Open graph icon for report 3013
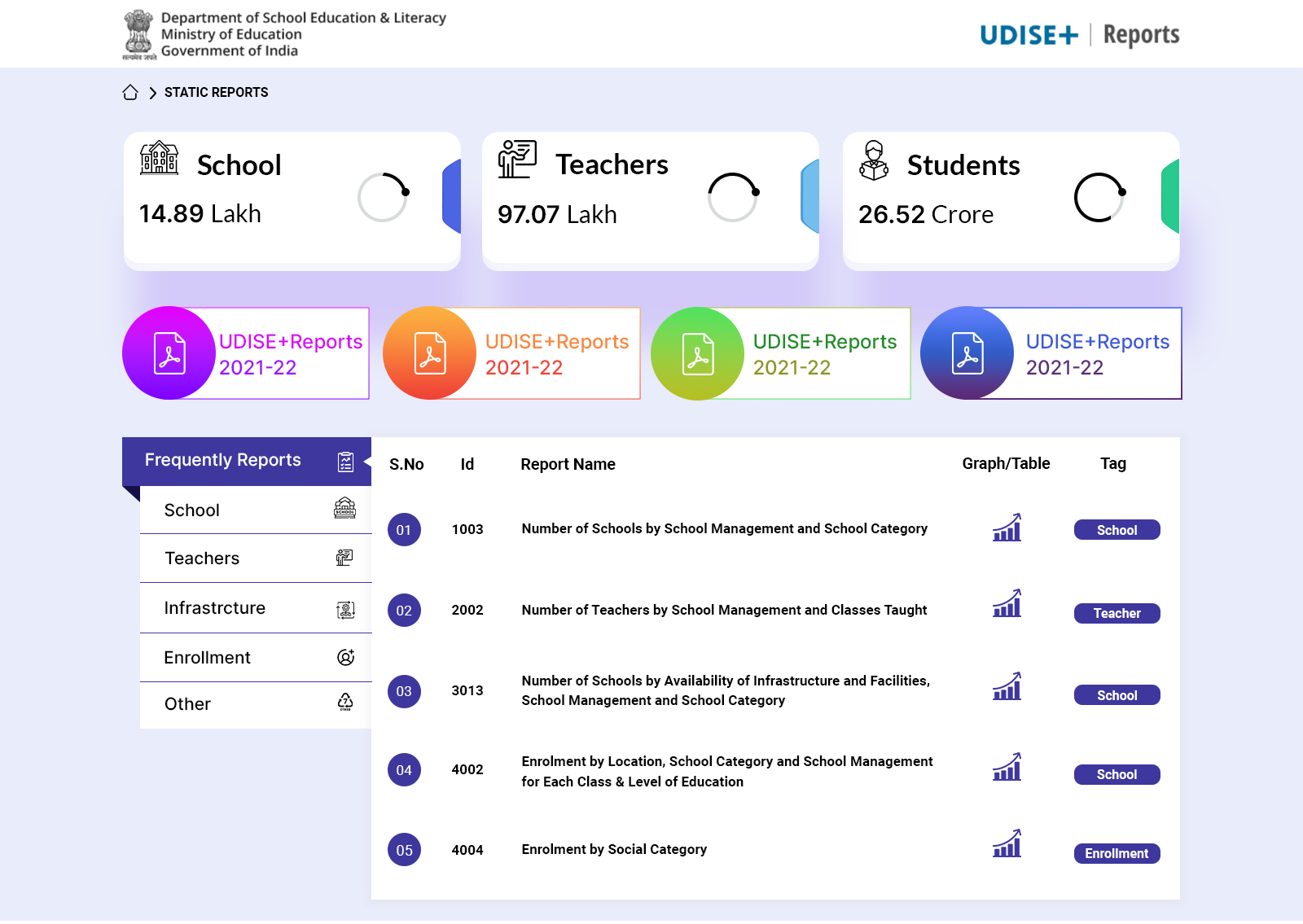This screenshot has height=924, width=1303. pos(1007,687)
